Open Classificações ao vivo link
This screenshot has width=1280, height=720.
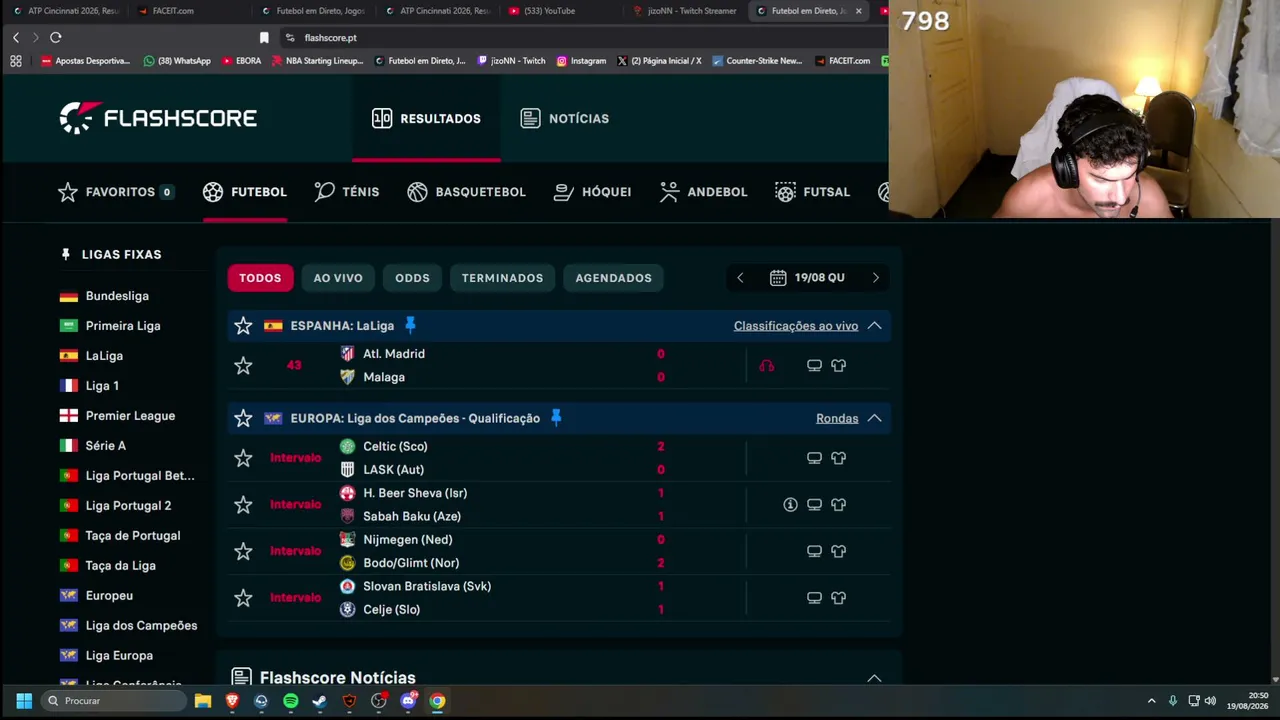pyautogui.click(x=796, y=326)
